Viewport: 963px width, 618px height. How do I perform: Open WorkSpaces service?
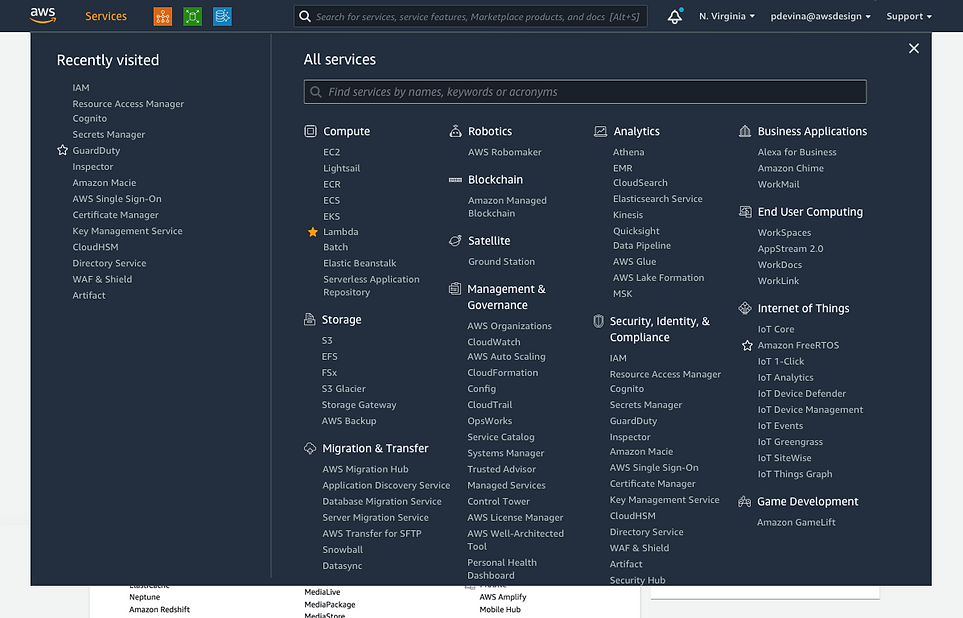(x=784, y=233)
